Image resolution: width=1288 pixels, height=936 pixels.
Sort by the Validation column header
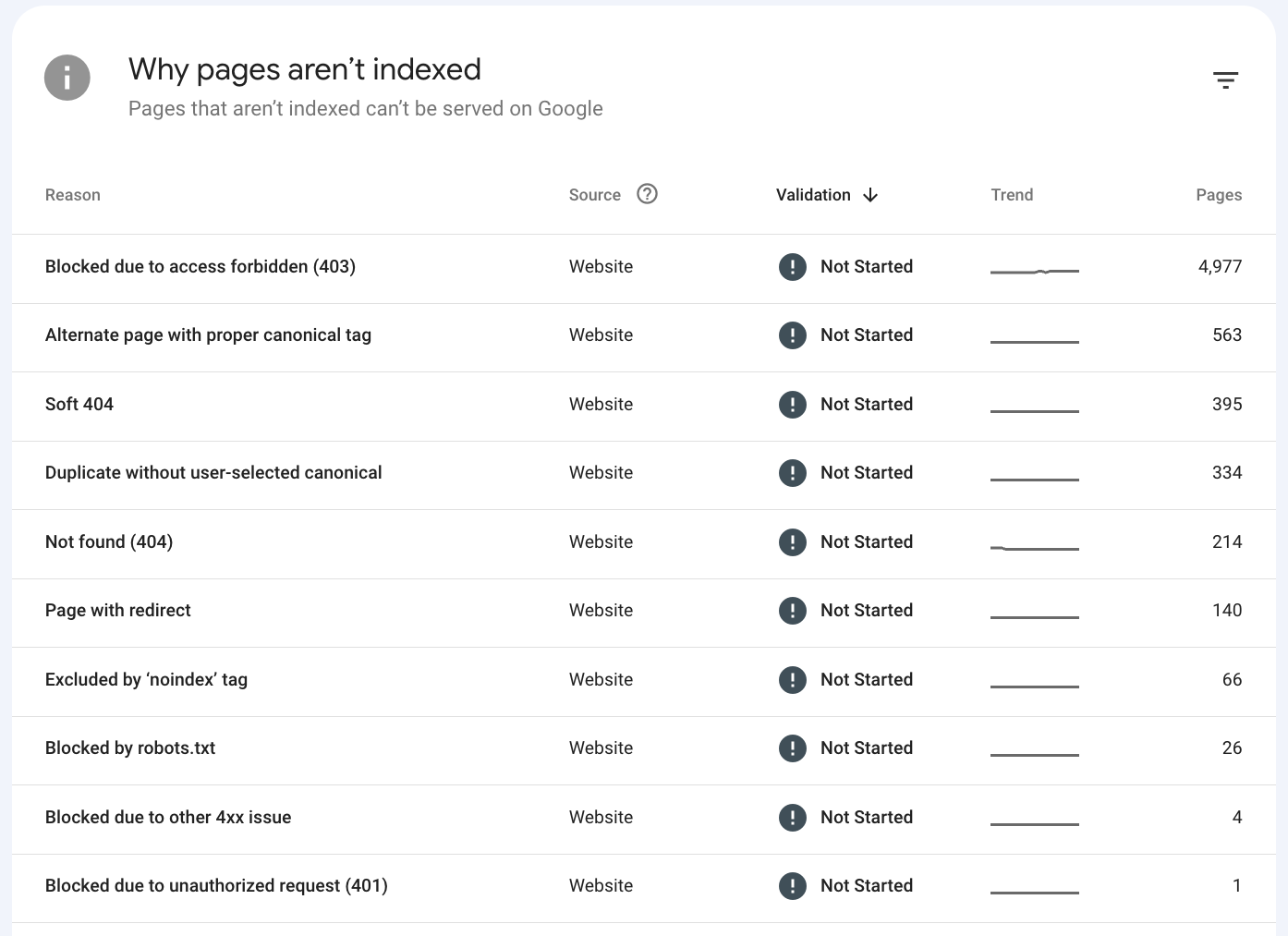point(813,195)
